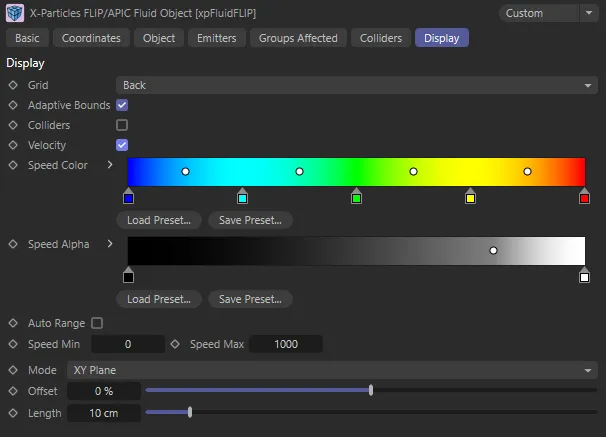Enable the Colliders display checkbox
This screenshot has height=437, width=606.
(x=122, y=125)
